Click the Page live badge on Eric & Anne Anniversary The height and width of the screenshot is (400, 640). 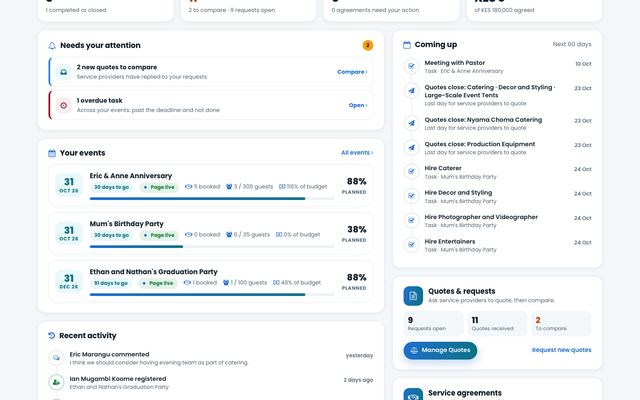(x=159, y=187)
